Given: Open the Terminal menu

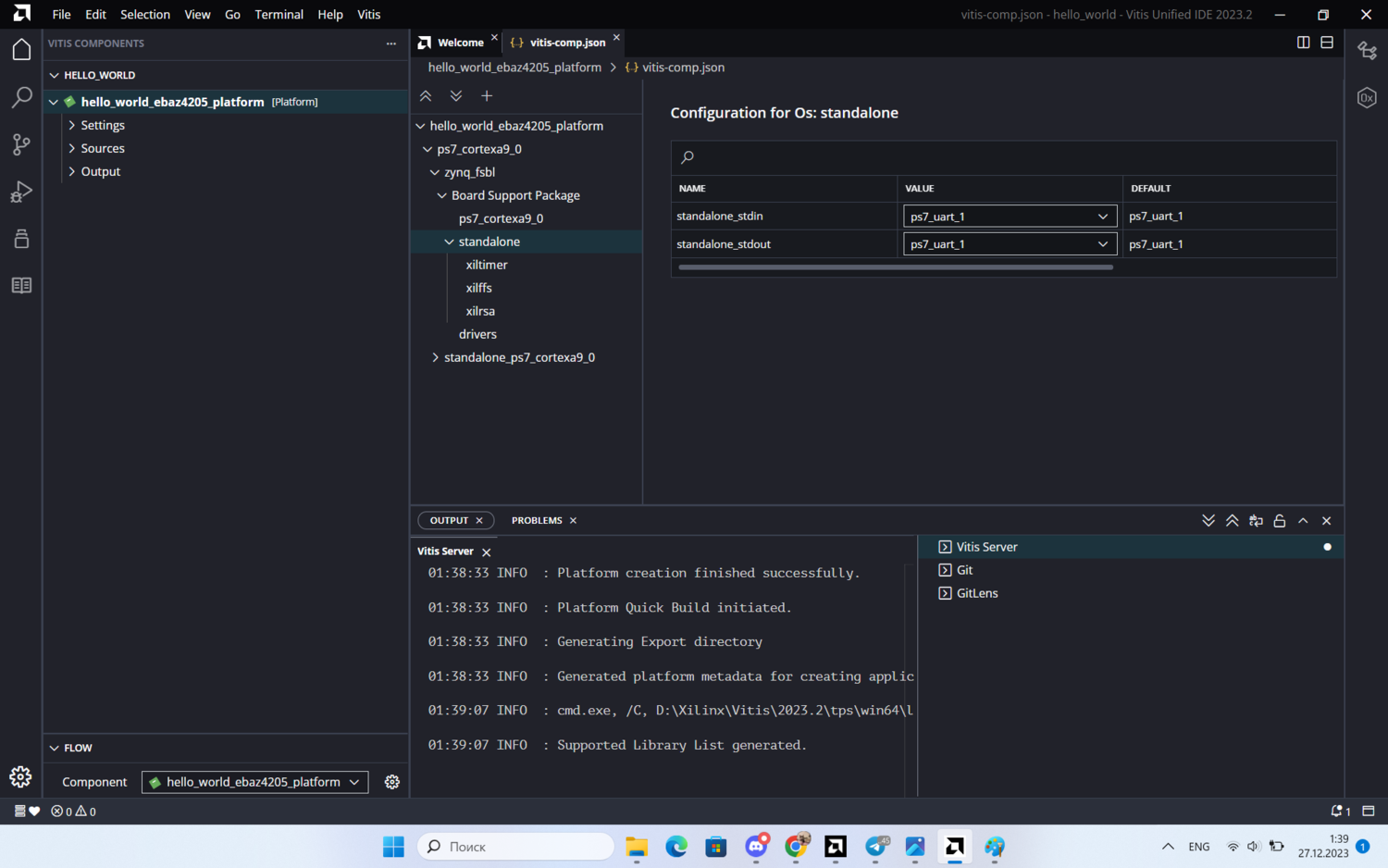Looking at the screenshot, I should tap(279, 15).
